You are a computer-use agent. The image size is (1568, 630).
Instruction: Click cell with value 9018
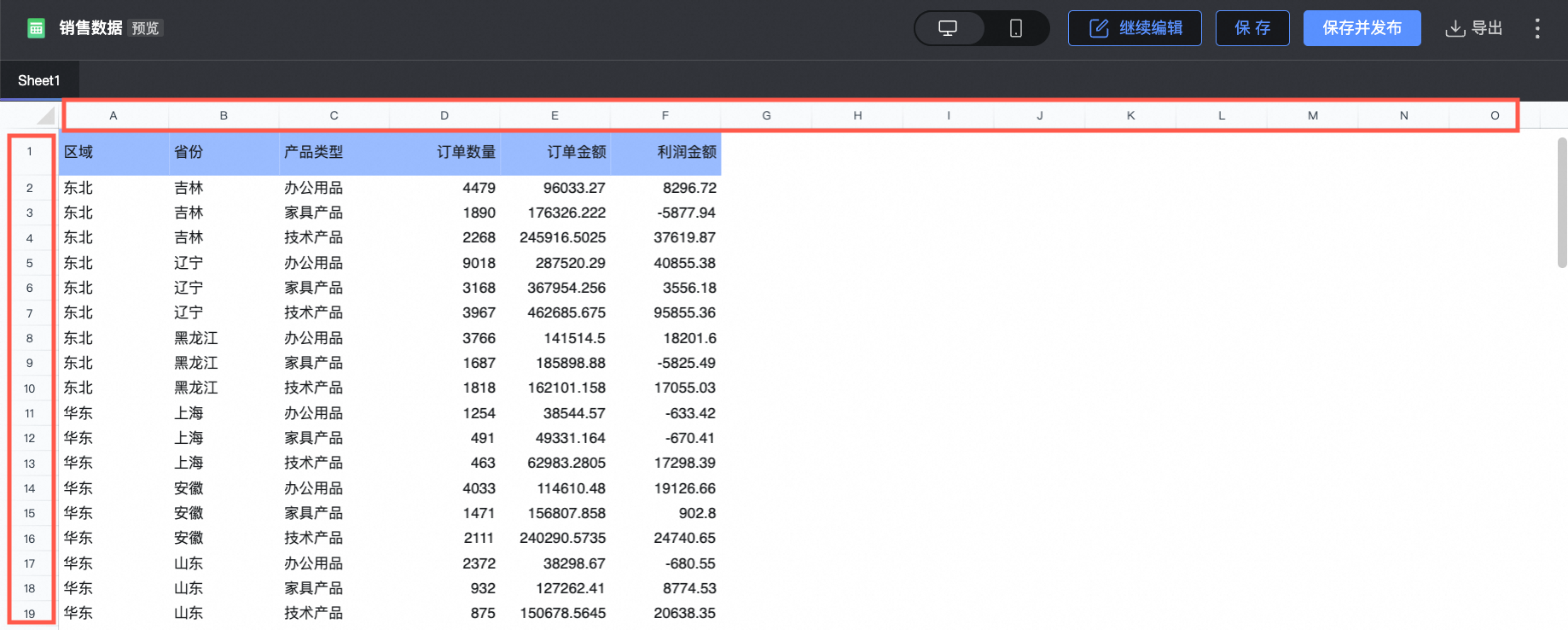pyautogui.click(x=444, y=263)
